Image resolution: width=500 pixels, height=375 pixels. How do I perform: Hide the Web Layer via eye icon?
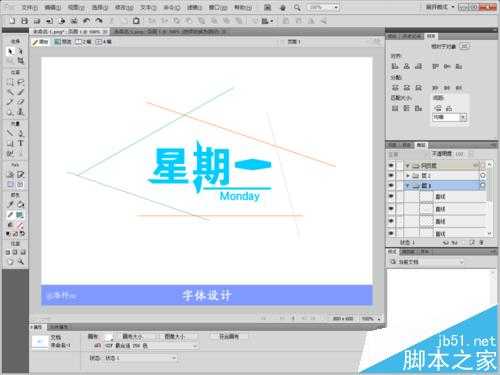pyautogui.click(x=391, y=165)
